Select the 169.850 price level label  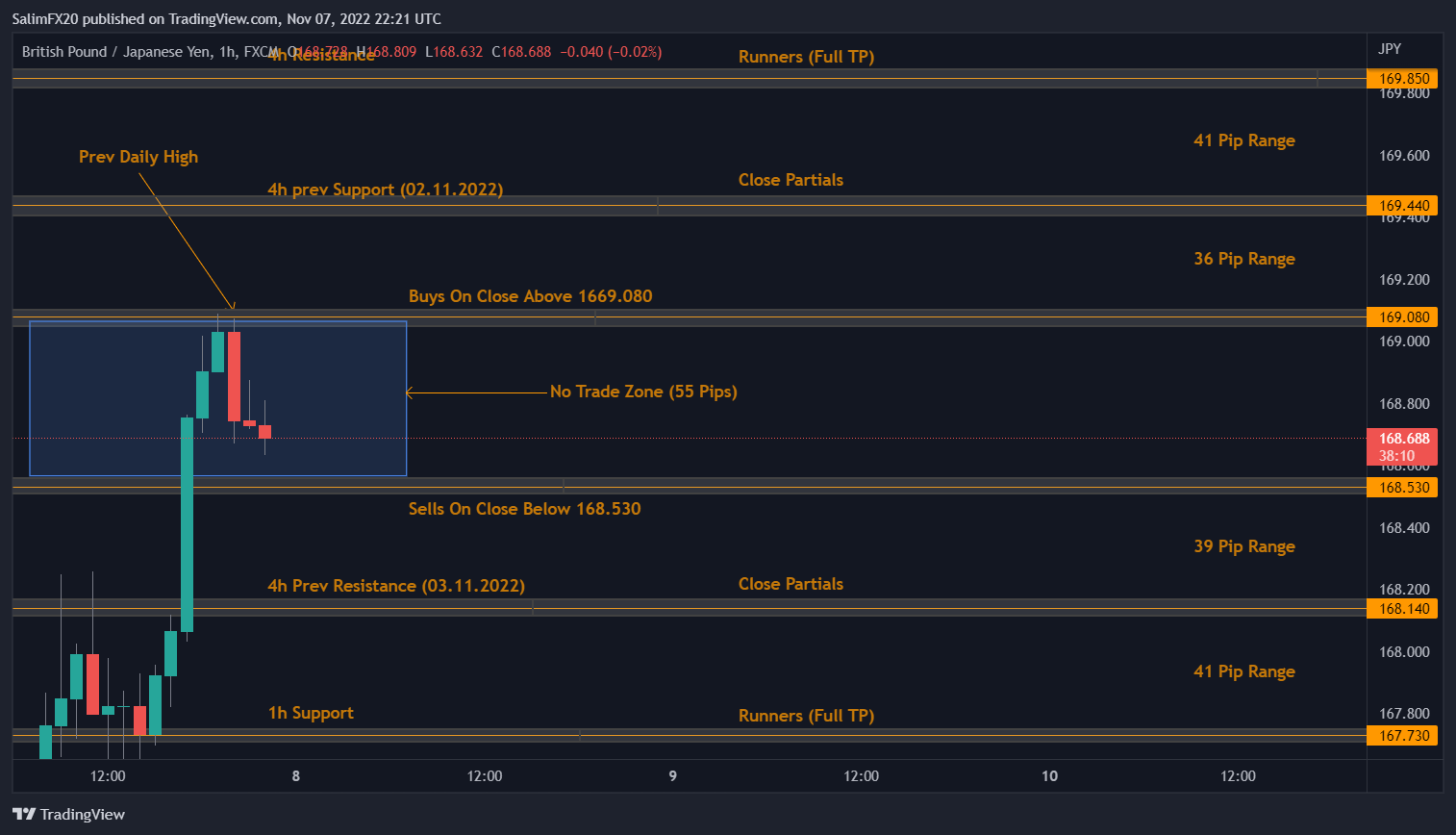(1402, 79)
